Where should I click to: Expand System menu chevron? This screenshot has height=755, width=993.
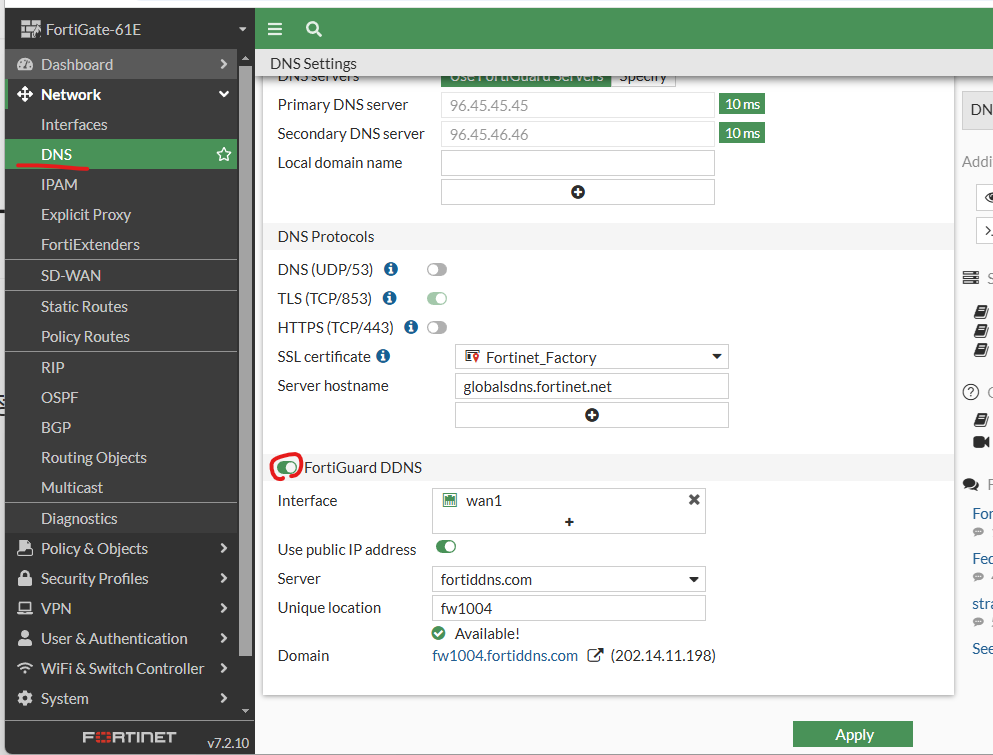tap(223, 698)
